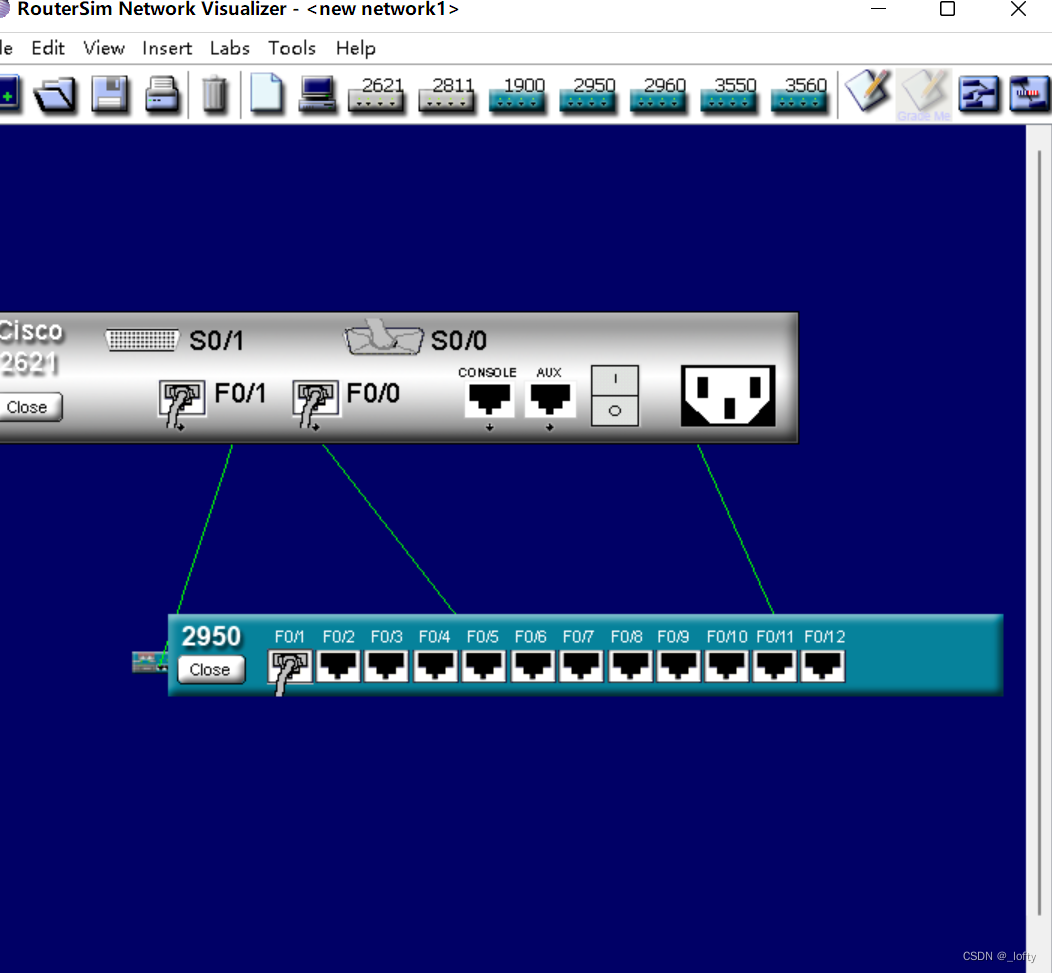Print the network using printer icon

pyautogui.click(x=162, y=94)
